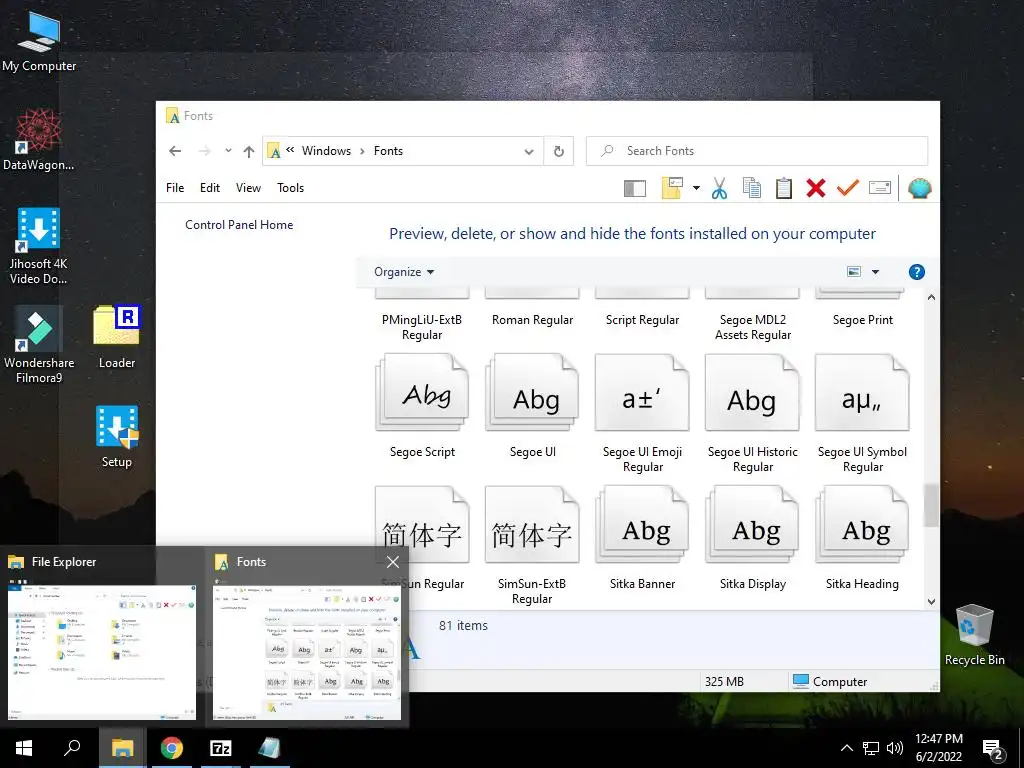Open 7-Zip from the taskbar
Image resolution: width=1024 pixels, height=768 pixels.
pos(221,748)
